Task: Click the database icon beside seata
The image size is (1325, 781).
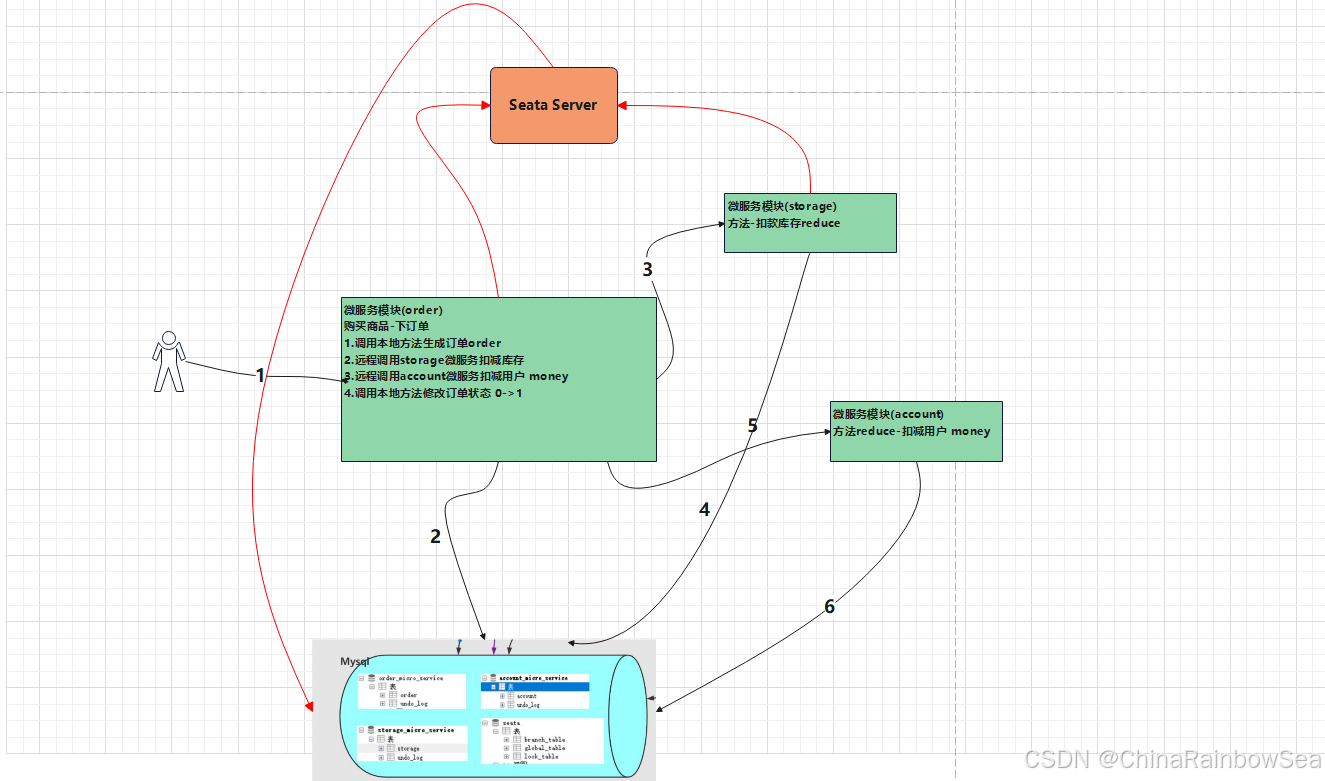Action: click(495, 723)
